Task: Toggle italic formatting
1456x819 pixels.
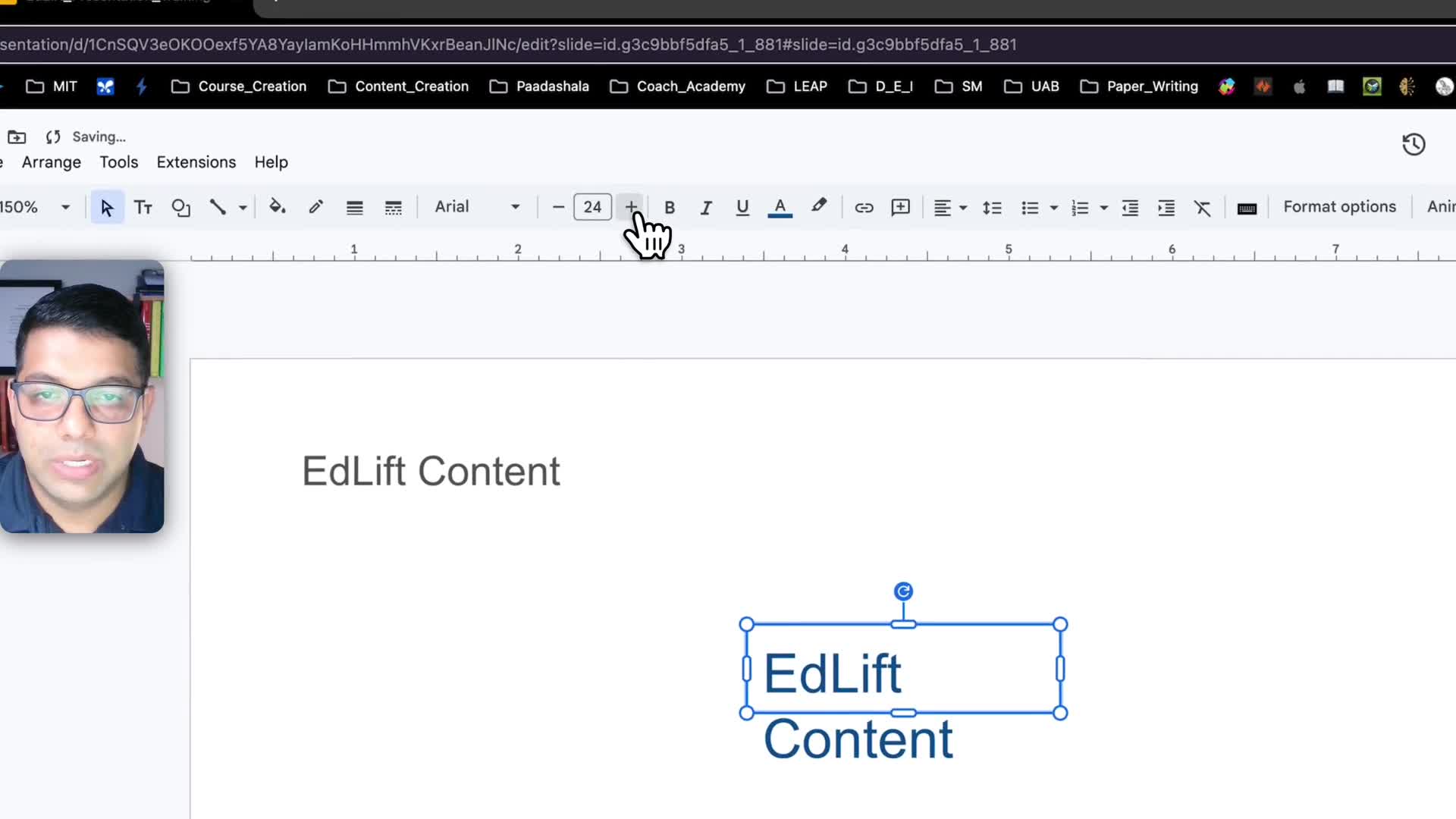Action: [x=706, y=207]
